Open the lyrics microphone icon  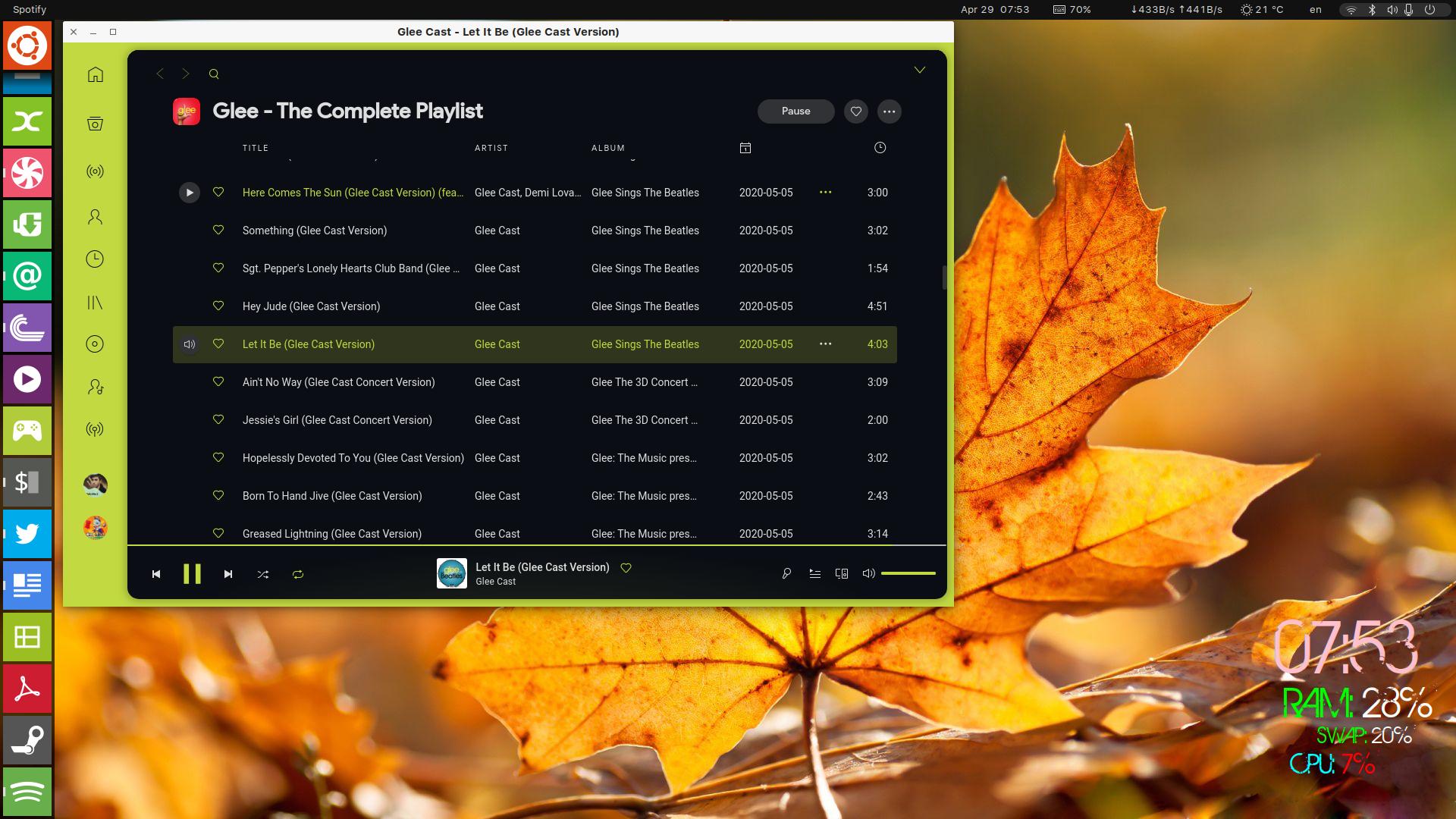coord(786,574)
